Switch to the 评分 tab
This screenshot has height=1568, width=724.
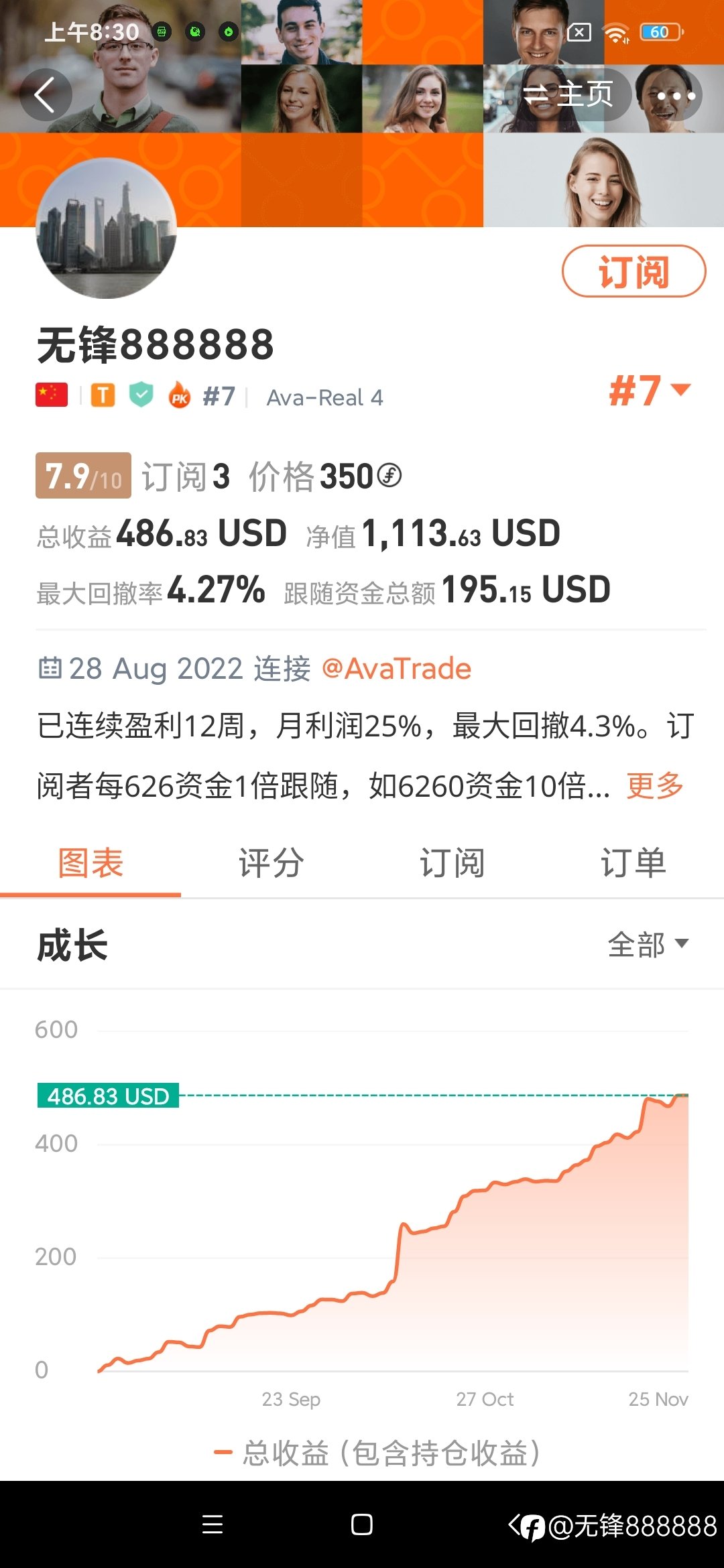click(x=271, y=862)
